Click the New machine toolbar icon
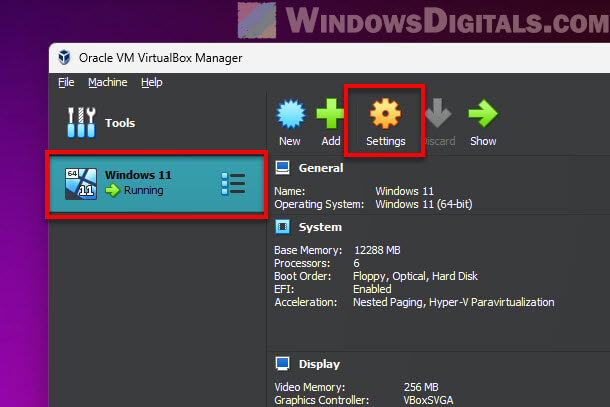The width and height of the screenshot is (610, 407). click(290, 114)
